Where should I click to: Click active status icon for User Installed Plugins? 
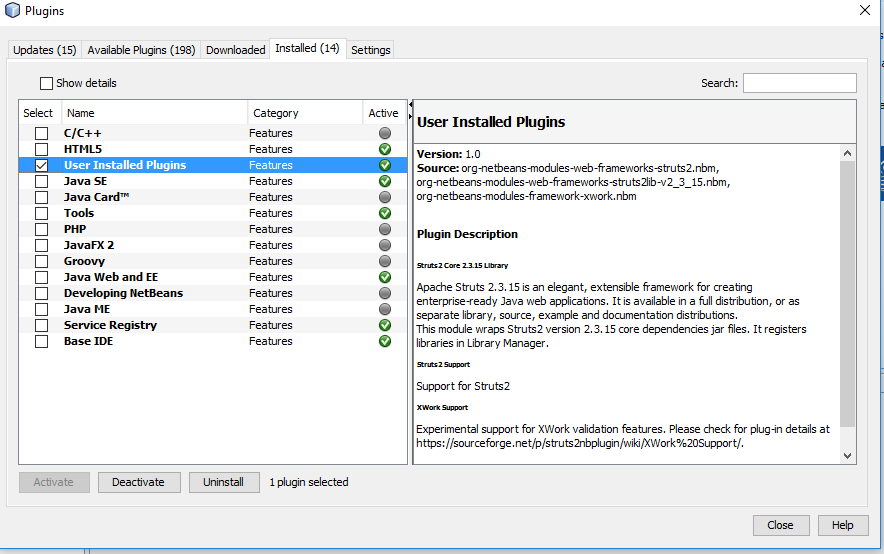(x=385, y=165)
